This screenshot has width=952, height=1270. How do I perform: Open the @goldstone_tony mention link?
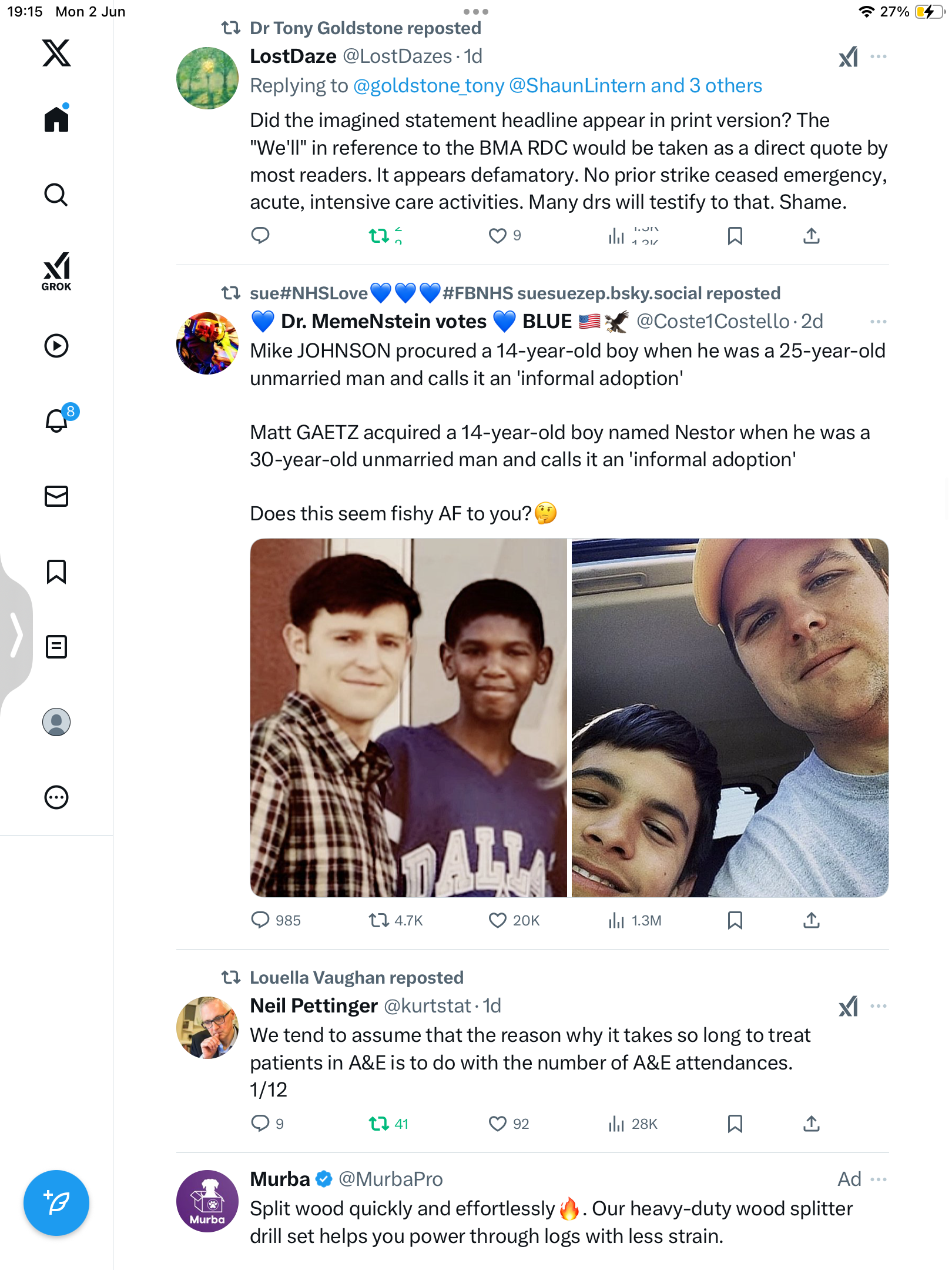429,86
